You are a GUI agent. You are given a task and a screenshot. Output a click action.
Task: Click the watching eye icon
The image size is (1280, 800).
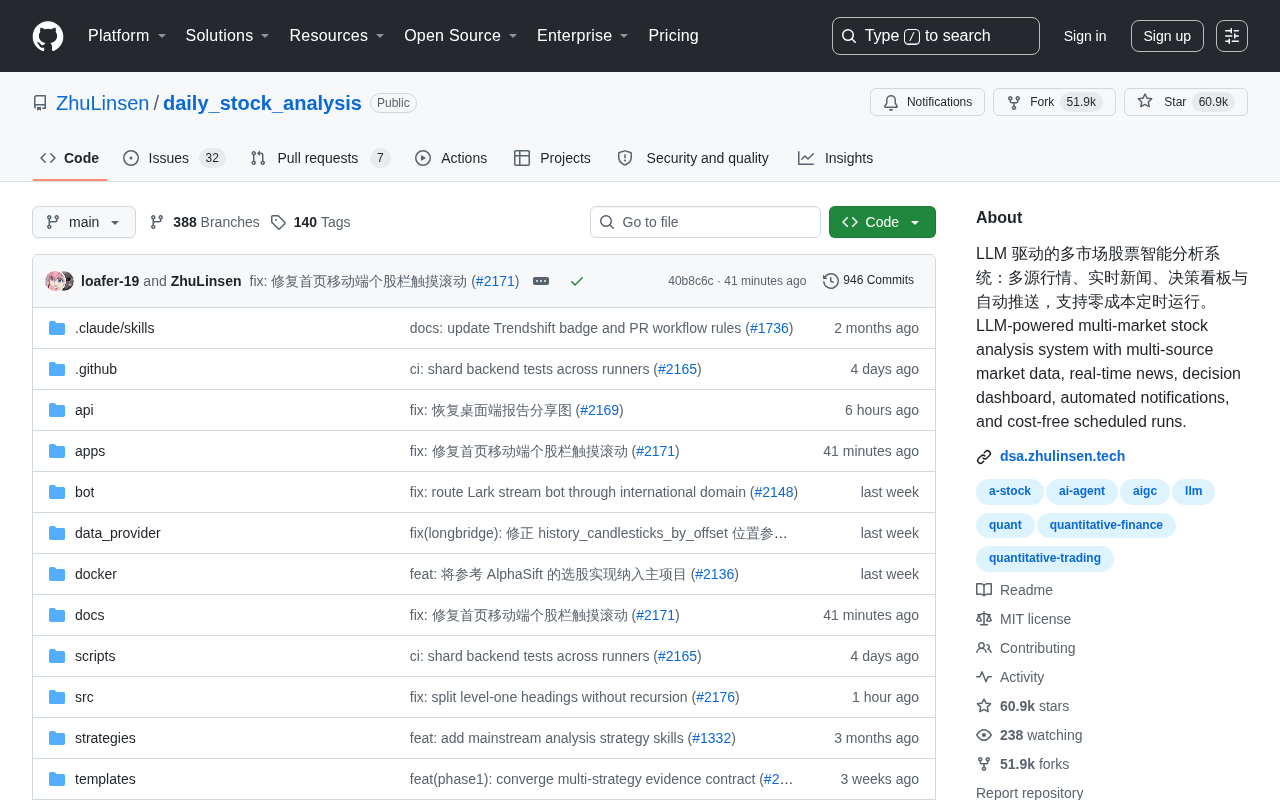(984, 735)
